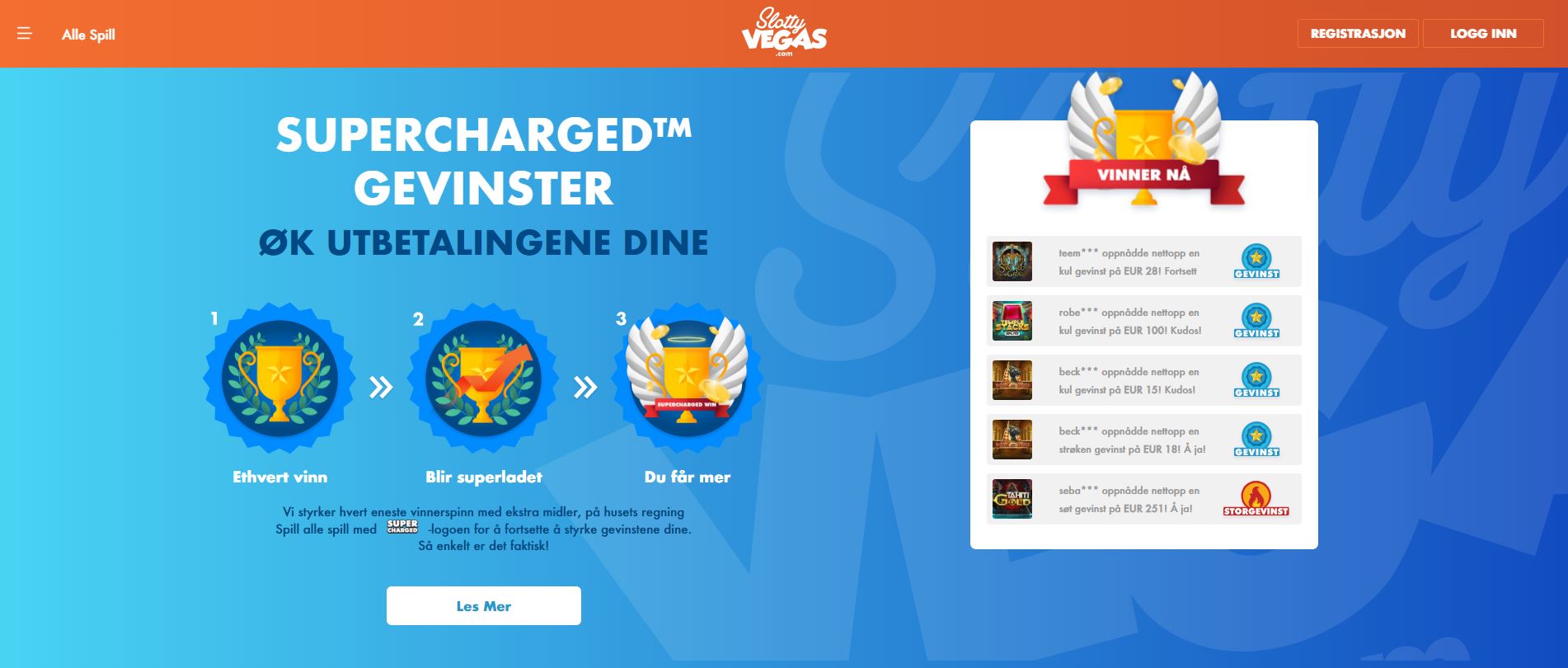Click the Storgevinst flame badge for seba***
This screenshot has height=668, width=1568.
tap(1256, 499)
